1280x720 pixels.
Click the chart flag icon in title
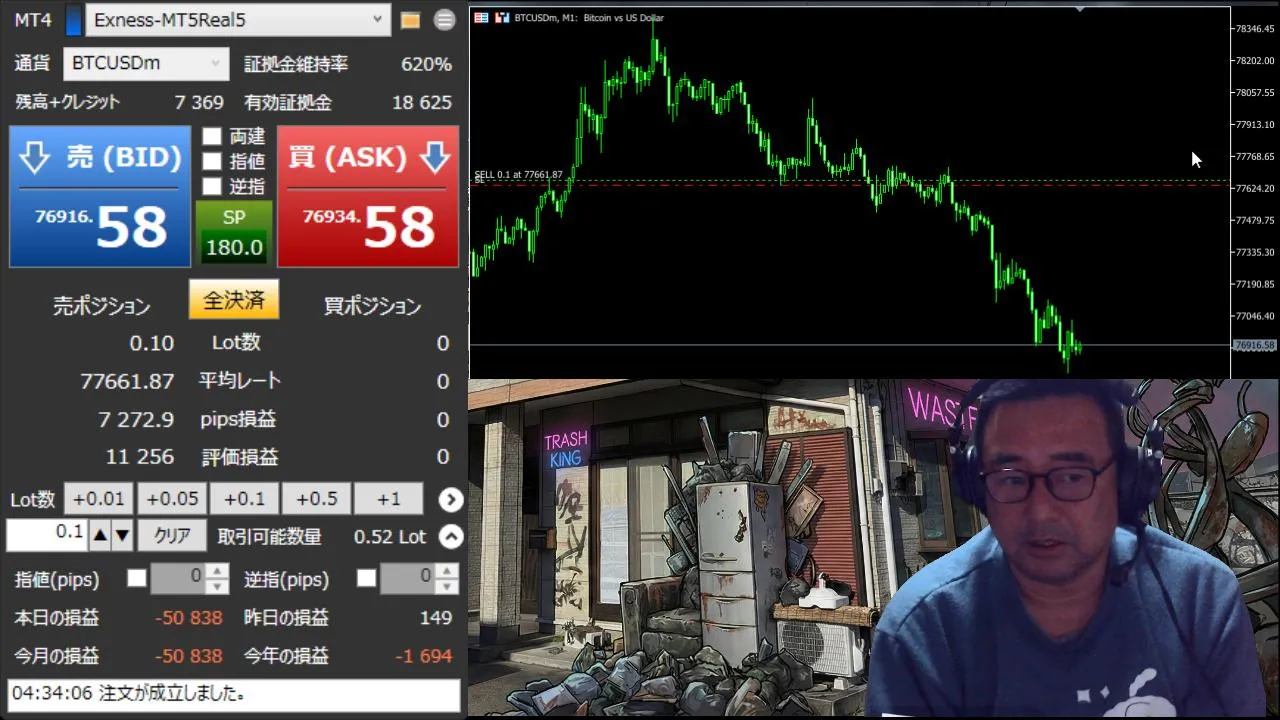tap(481, 18)
